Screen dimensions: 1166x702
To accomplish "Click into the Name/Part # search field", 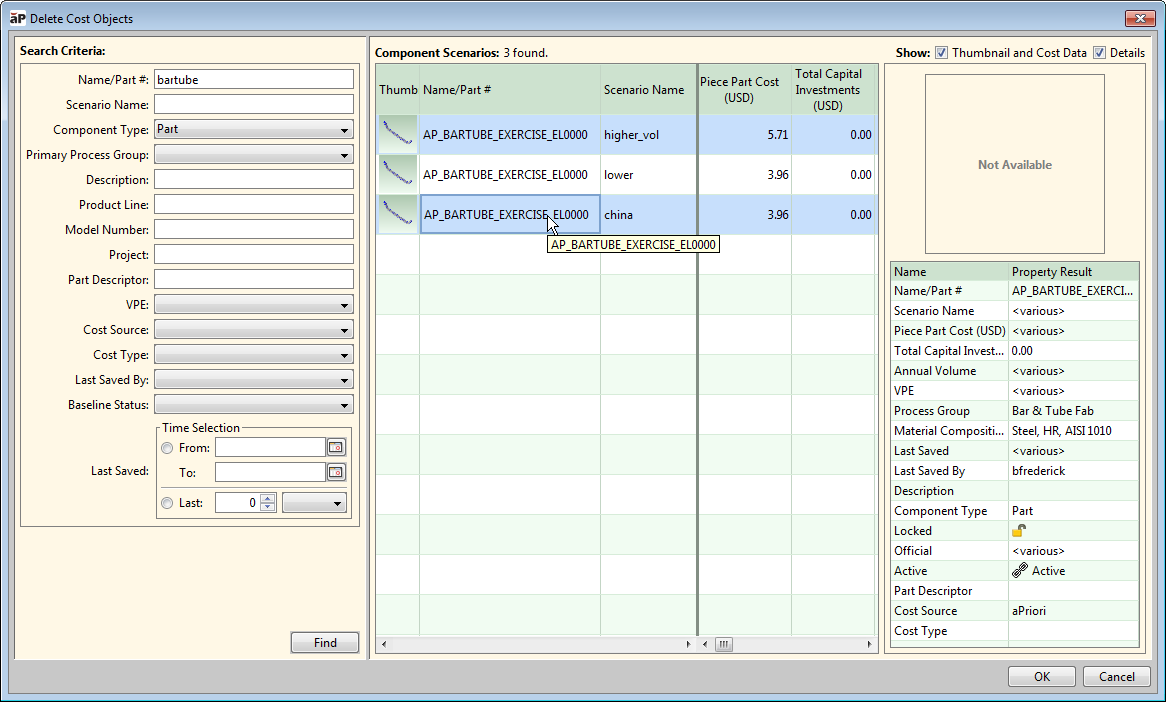I will [x=253, y=79].
